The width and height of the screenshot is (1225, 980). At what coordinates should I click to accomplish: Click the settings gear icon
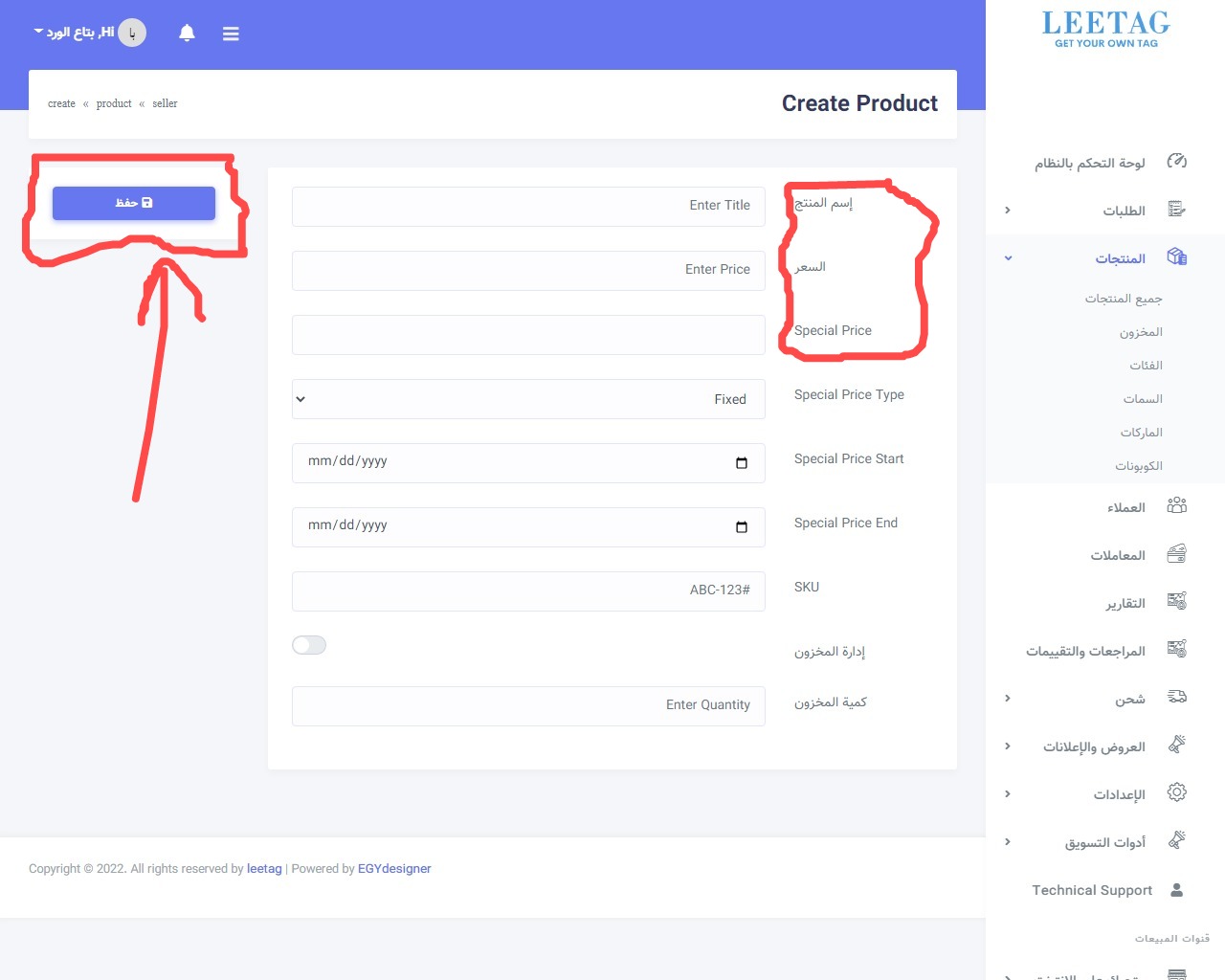point(1176,793)
